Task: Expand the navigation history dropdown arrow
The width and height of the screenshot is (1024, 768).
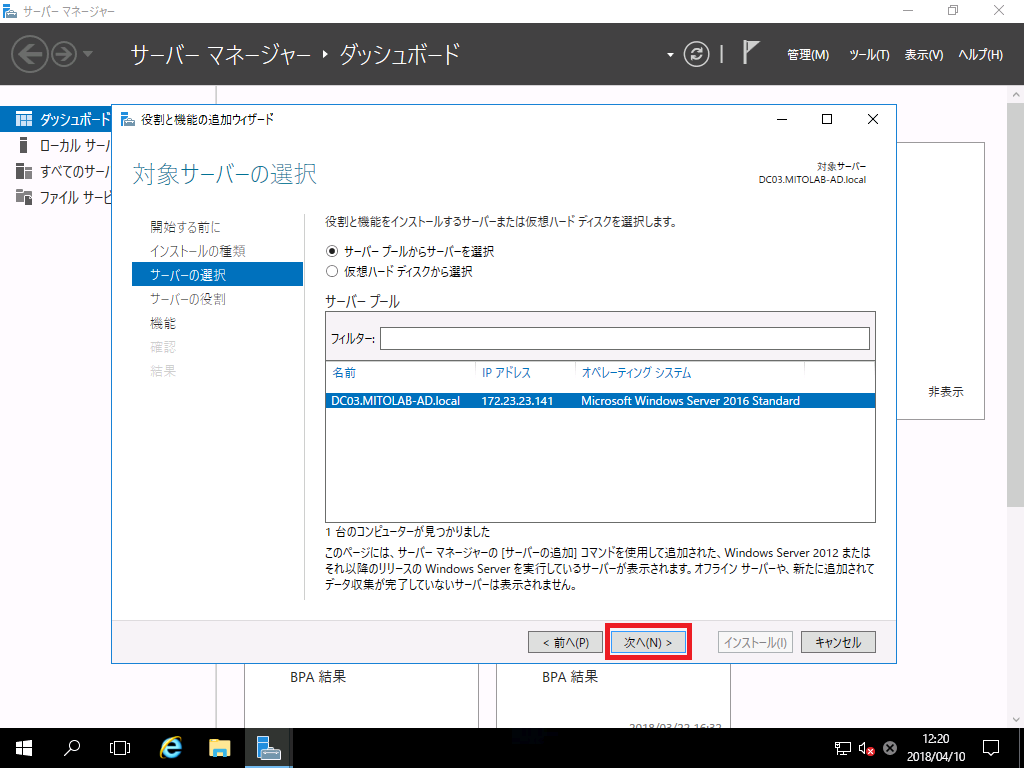Action: [88, 54]
